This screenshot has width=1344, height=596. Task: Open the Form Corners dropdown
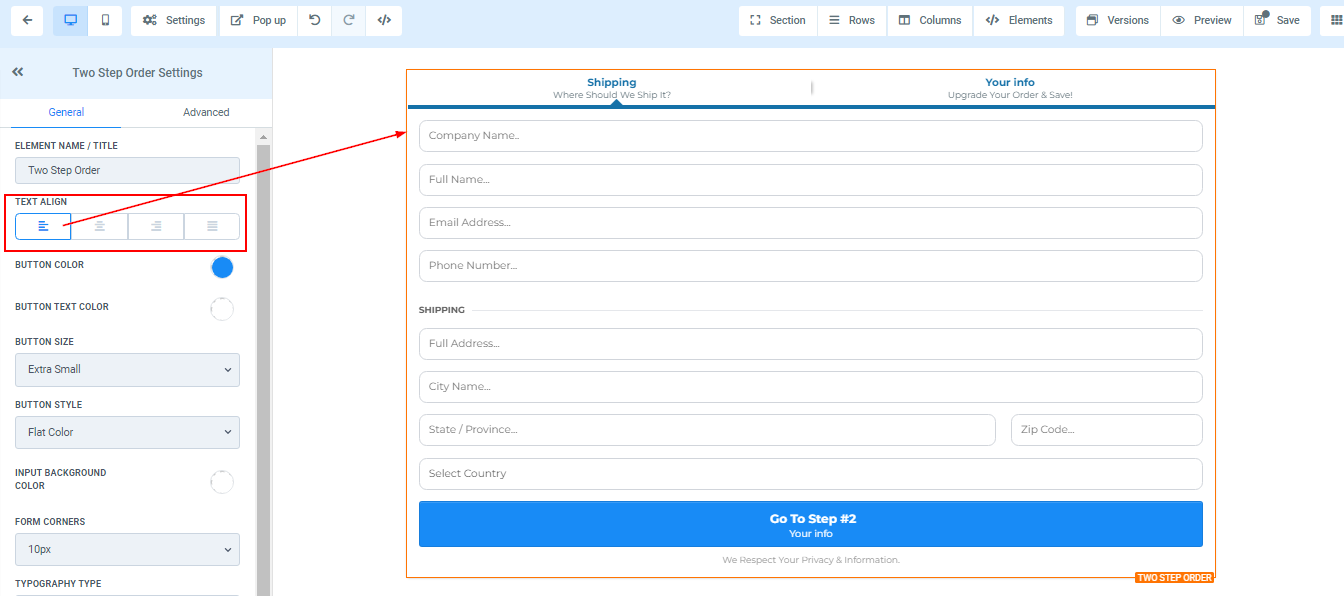click(127, 550)
